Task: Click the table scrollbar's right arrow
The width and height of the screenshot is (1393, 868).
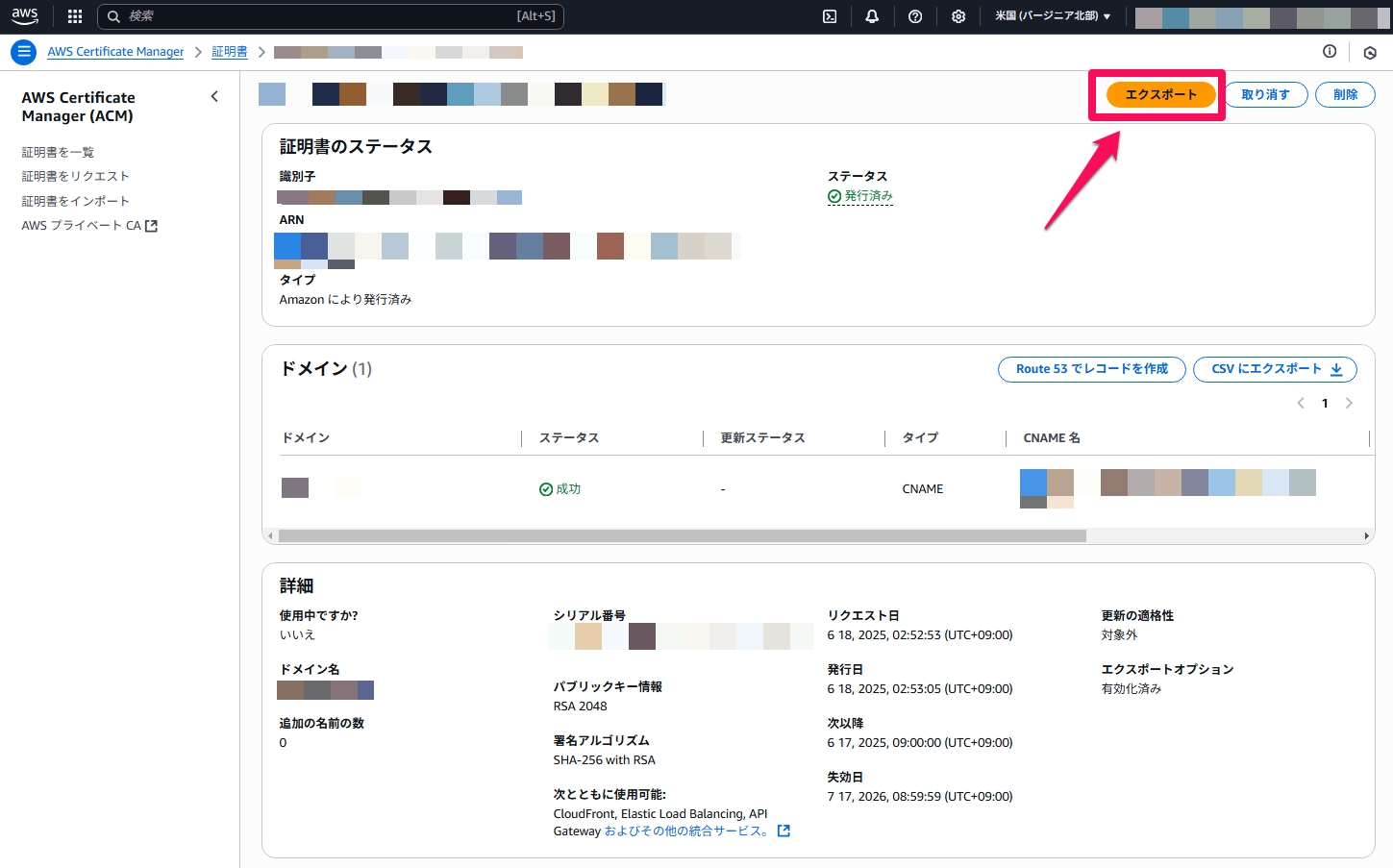Action: (1366, 535)
